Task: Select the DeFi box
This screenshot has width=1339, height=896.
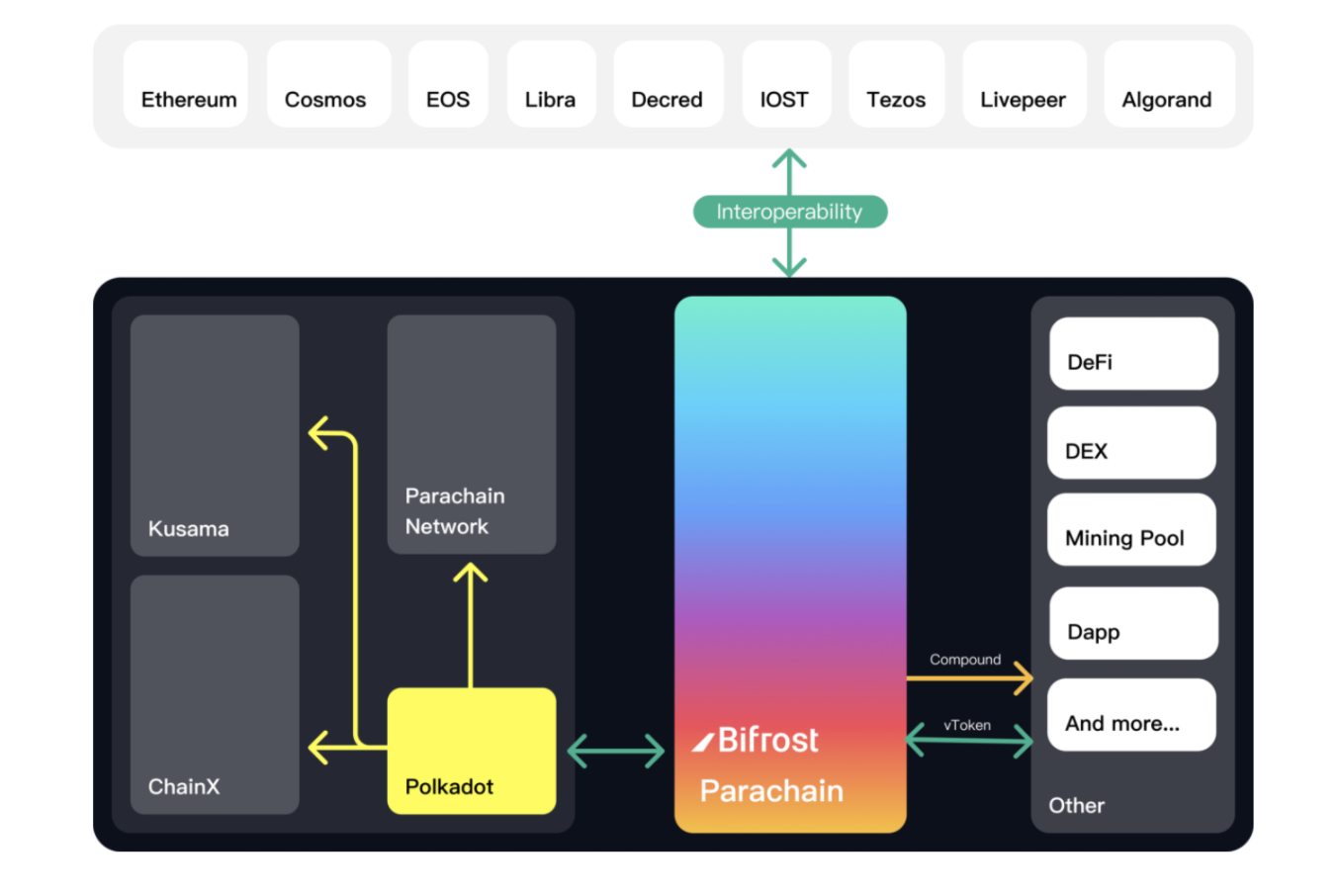Action: (x=1133, y=353)
